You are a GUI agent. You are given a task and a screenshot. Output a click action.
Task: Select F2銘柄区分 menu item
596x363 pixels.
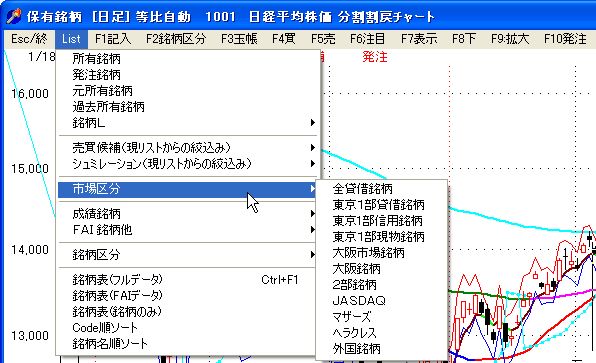pyautogui.click(x=176, y=39)
